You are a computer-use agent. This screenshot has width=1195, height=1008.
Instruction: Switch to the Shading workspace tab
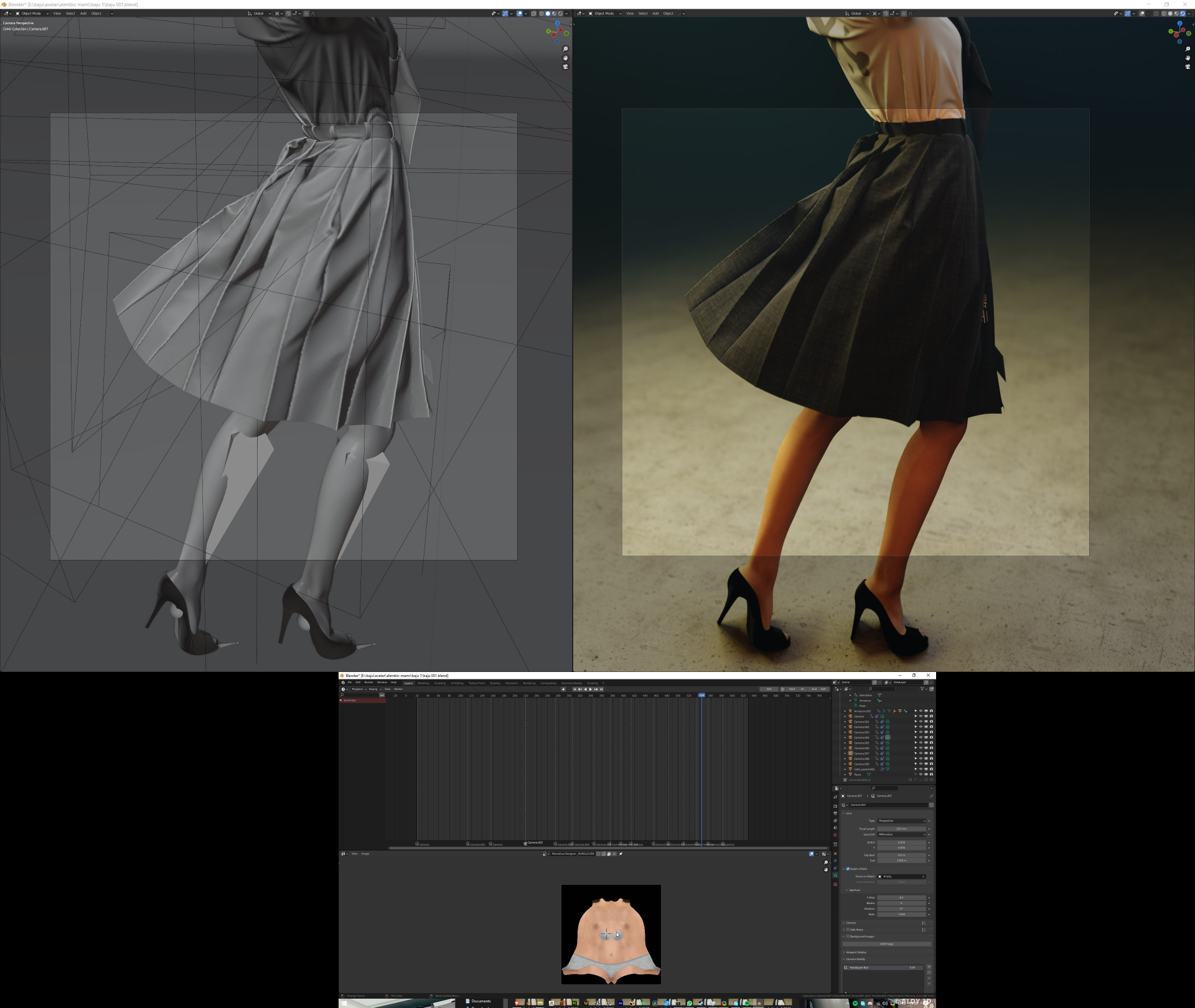point(495,683)
